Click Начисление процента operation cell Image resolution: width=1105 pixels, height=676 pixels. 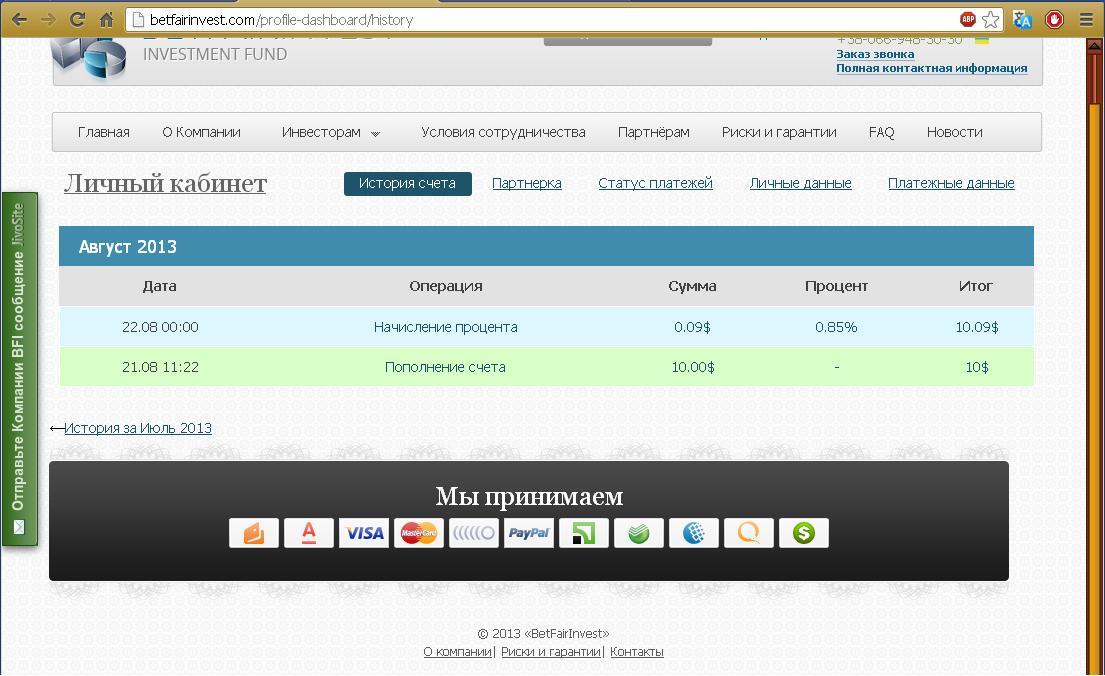445,327
